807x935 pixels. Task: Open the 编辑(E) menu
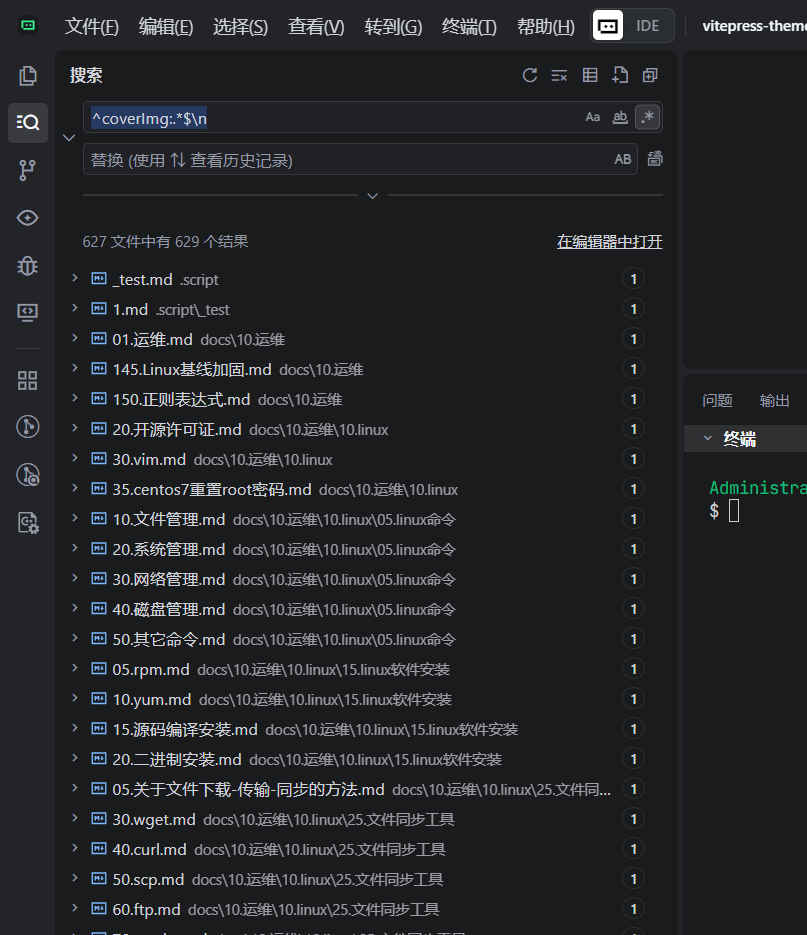[166, 26]
